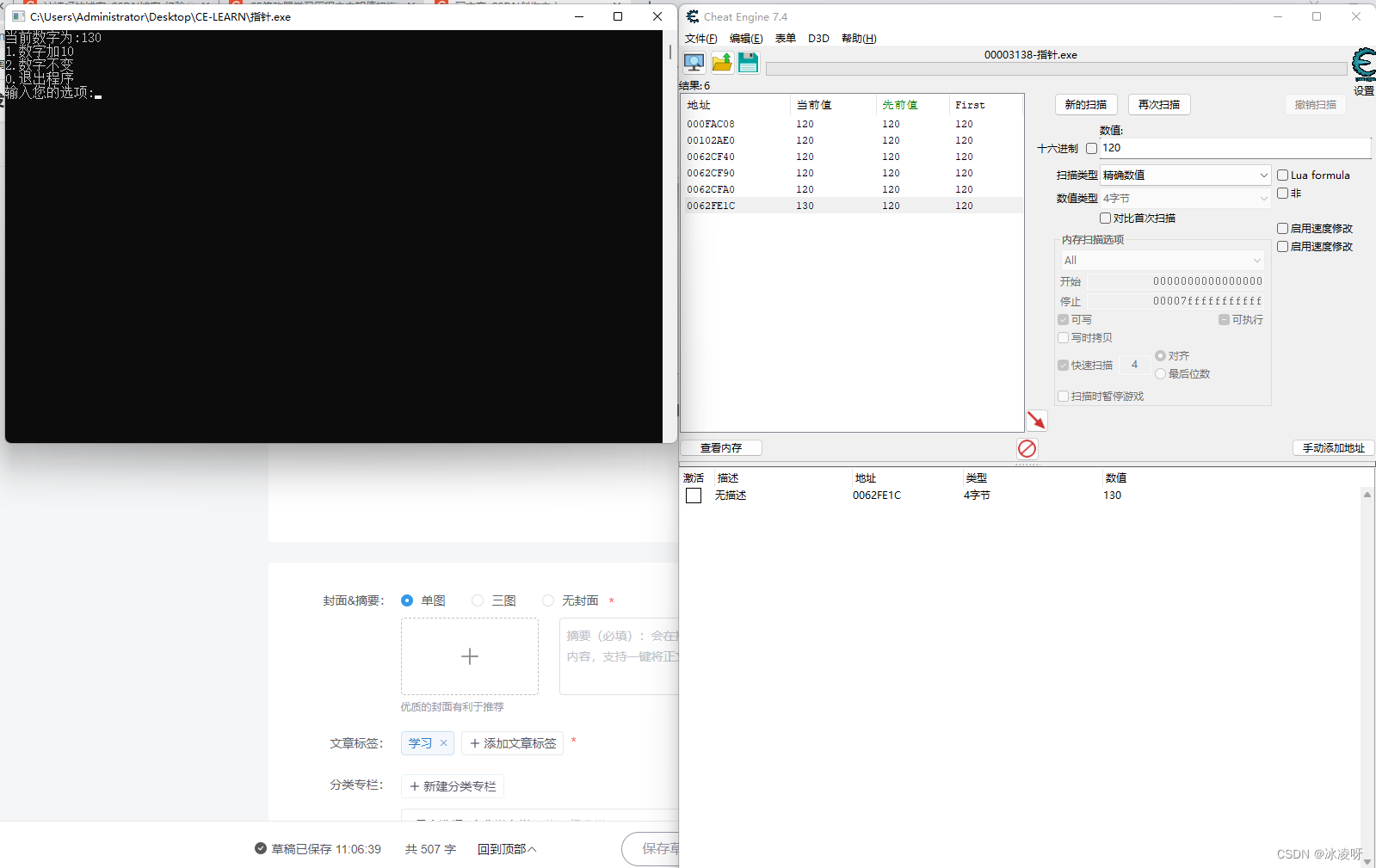Select result row 0062CFA0

tap(852, 189)
